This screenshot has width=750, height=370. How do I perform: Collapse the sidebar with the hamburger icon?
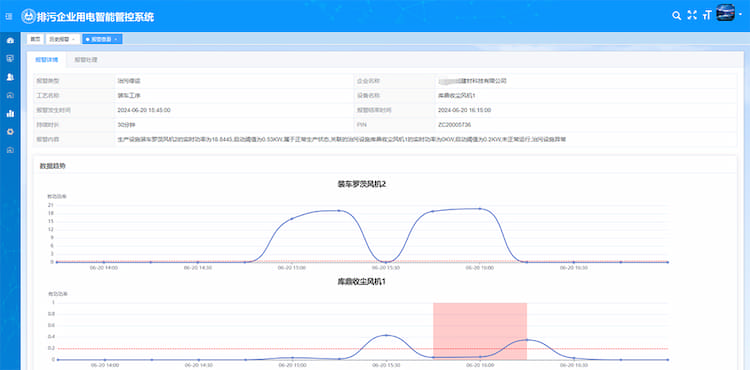click(x=9, y=16)
